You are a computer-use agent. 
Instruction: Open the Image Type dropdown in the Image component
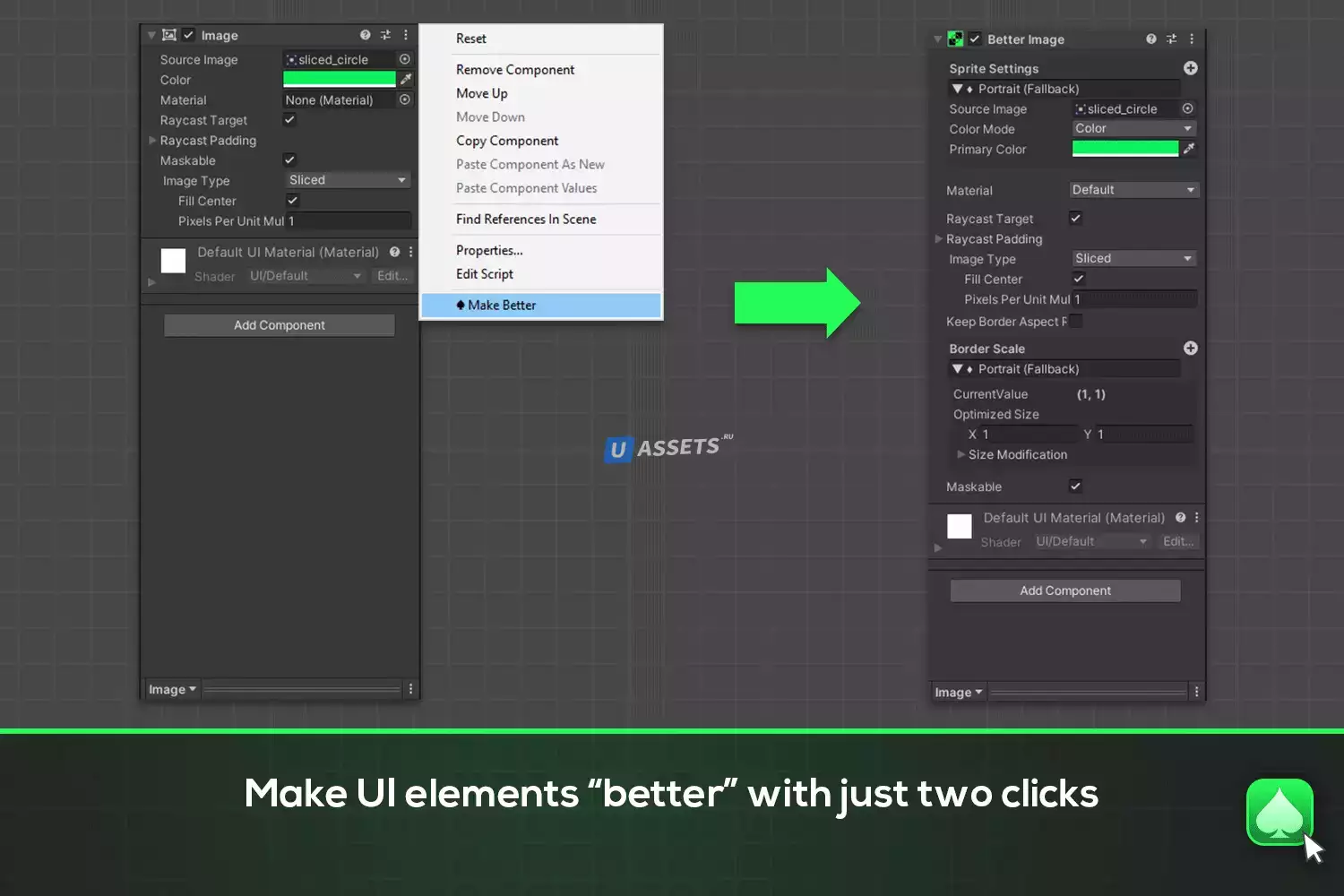click(x=348, y=180)
